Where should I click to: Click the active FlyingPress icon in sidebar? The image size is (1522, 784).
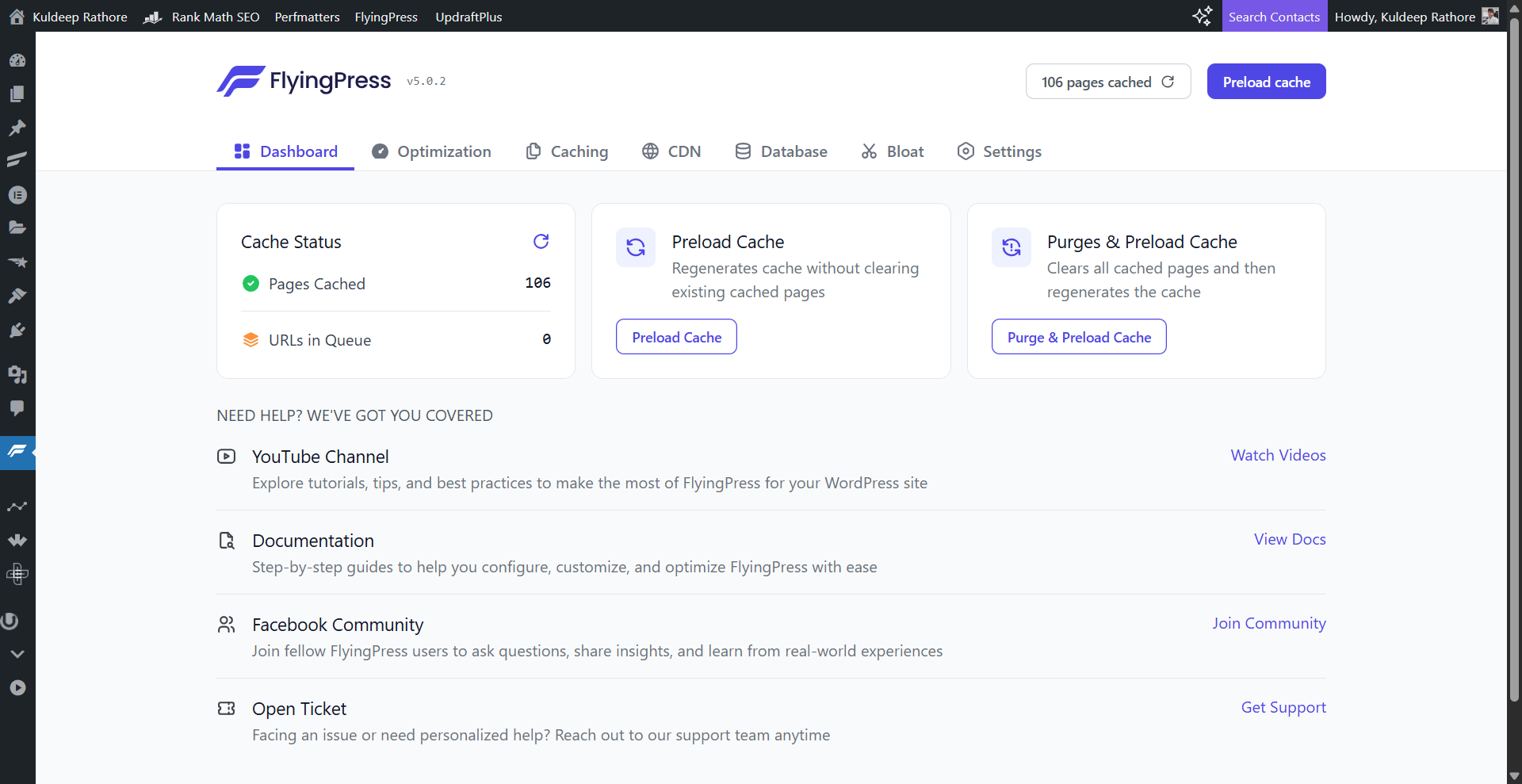tap(17, 452)
